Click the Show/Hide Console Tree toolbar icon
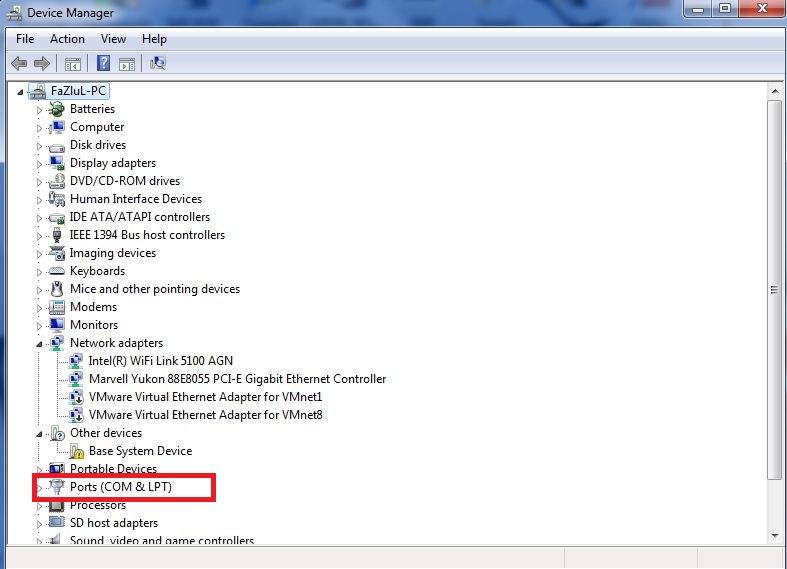Image resolution: width=787 pixels, height=569 pixels. pos(73,64)
